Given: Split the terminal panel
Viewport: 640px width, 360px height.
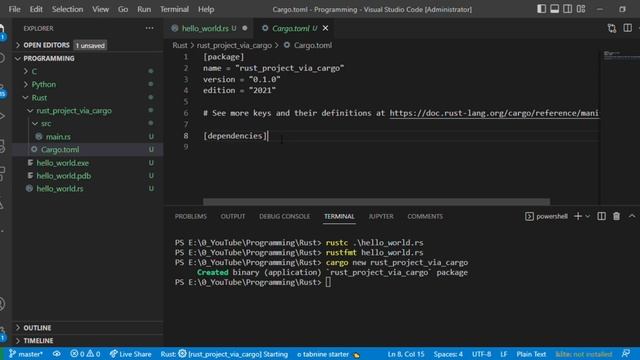Looking at the screenshot, I should tap(601, 216).
